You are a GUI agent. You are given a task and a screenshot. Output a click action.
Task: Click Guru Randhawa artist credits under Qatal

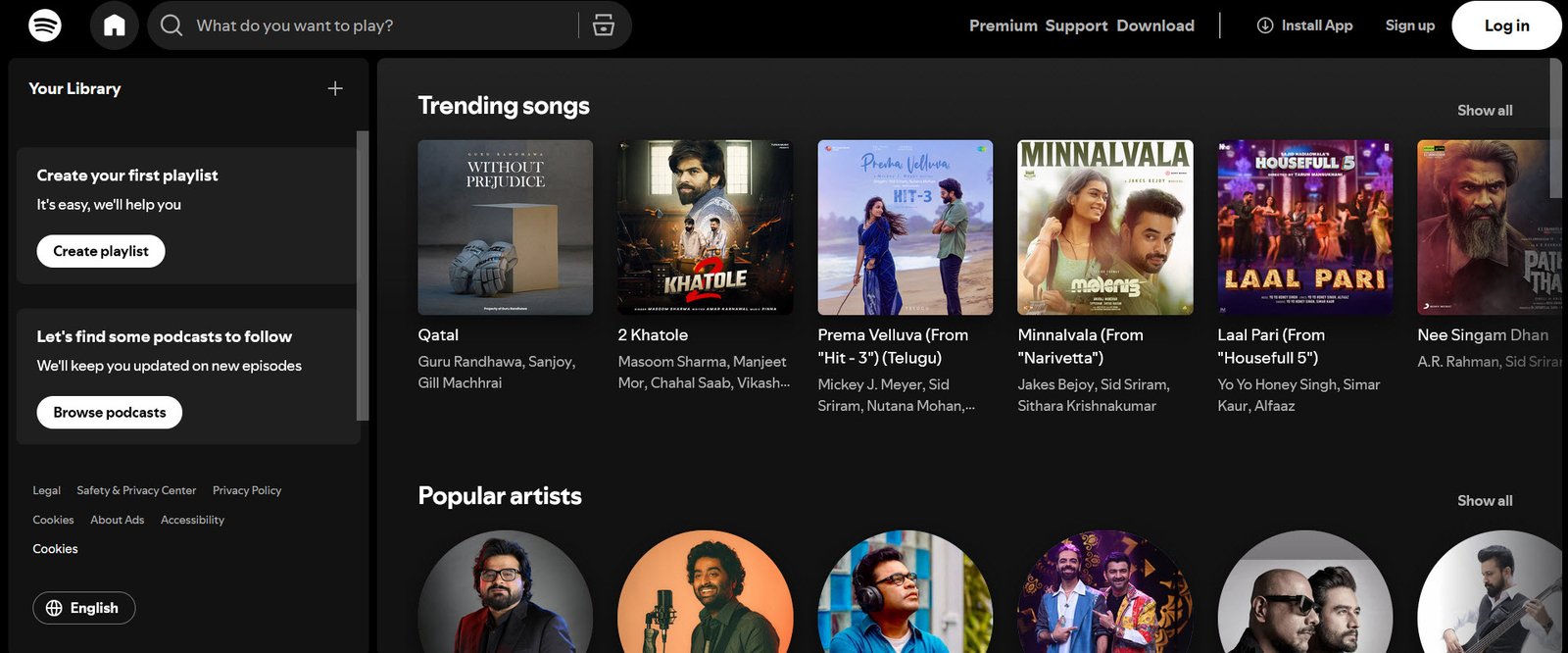pos(497,373)
